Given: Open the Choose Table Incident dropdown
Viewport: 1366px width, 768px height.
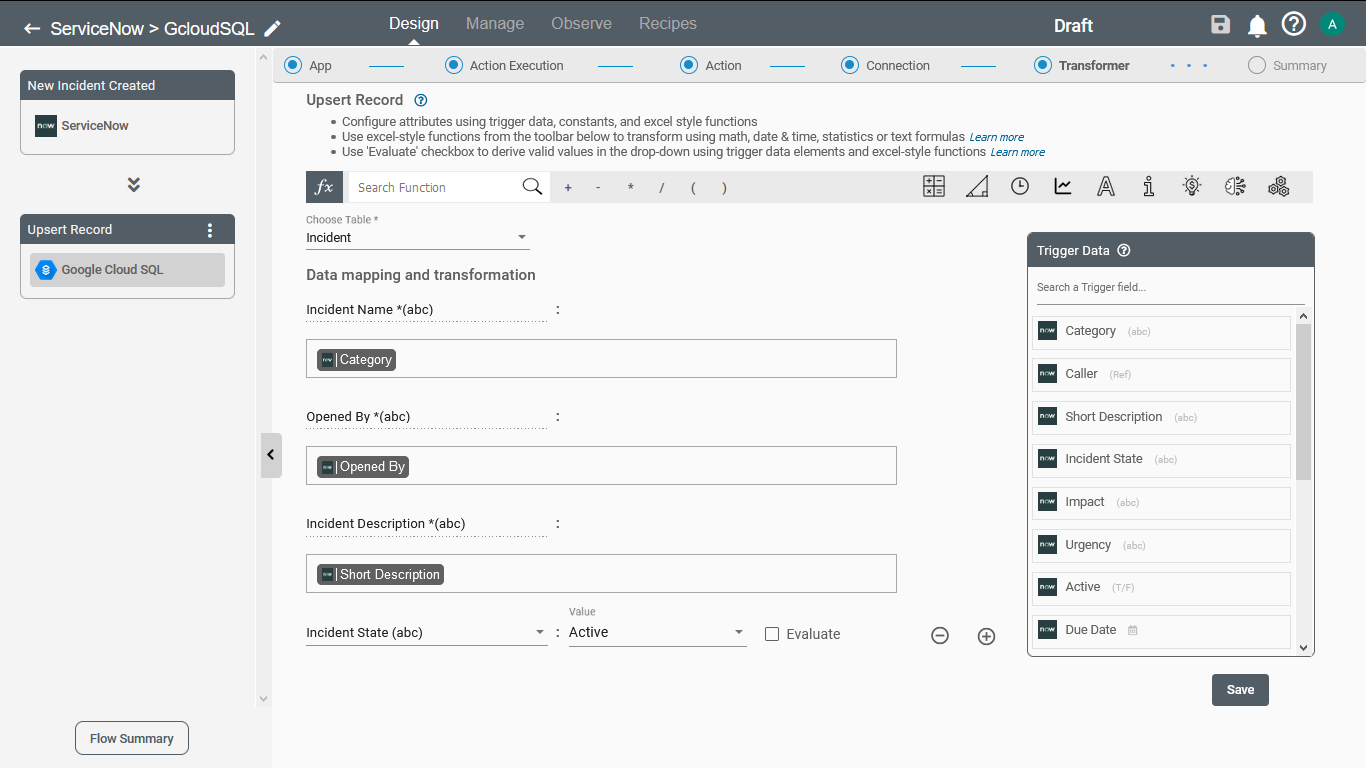Looking at the screenshot, I should [418, 238].
